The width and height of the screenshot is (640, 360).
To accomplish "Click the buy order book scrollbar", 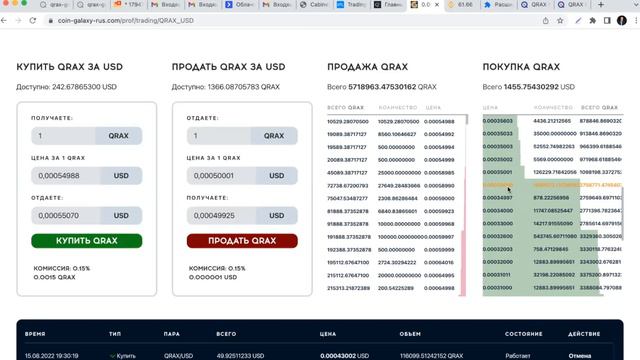I will point(622,213).
